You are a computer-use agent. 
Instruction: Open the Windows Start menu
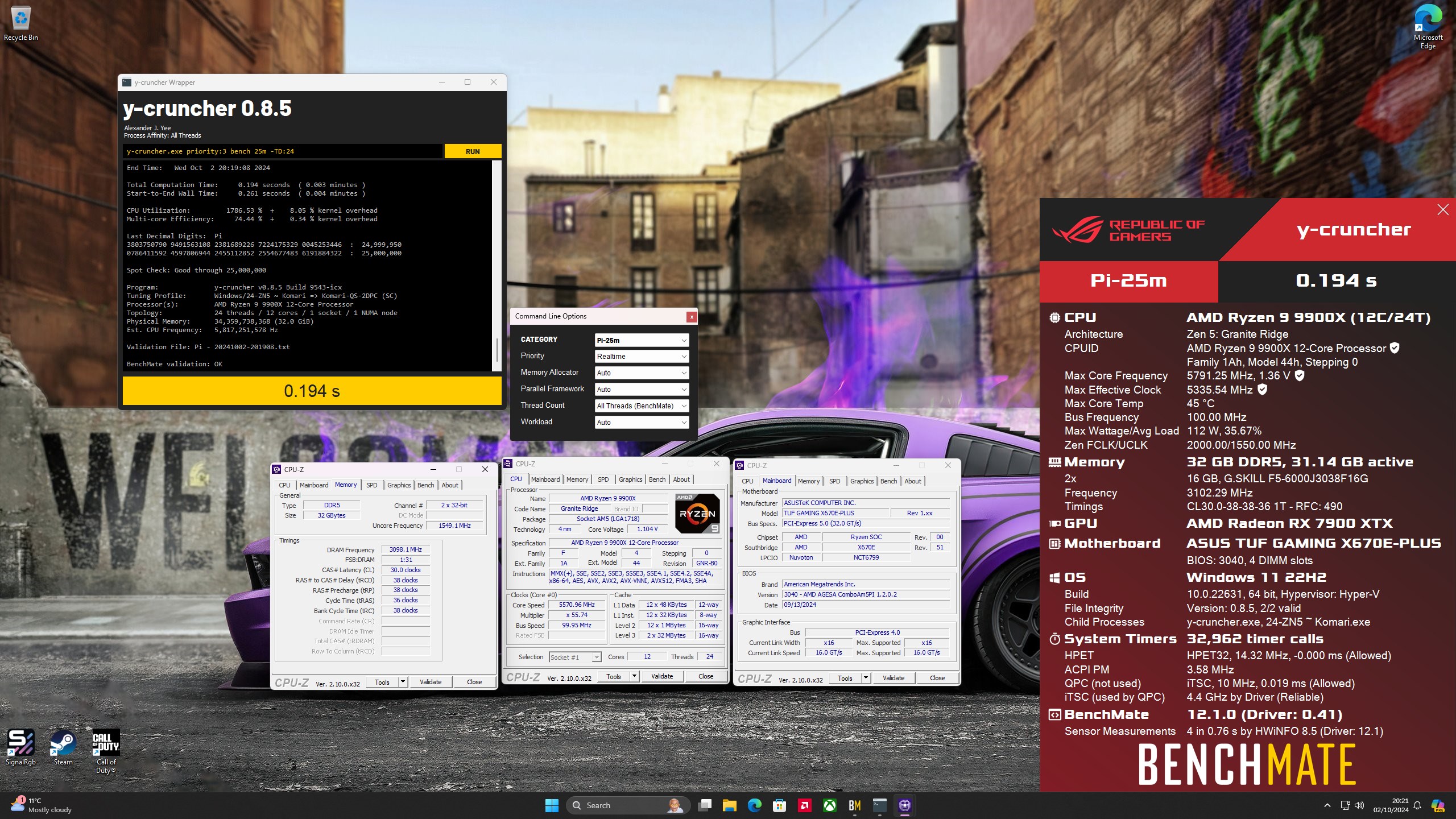[x=552, y=805]
